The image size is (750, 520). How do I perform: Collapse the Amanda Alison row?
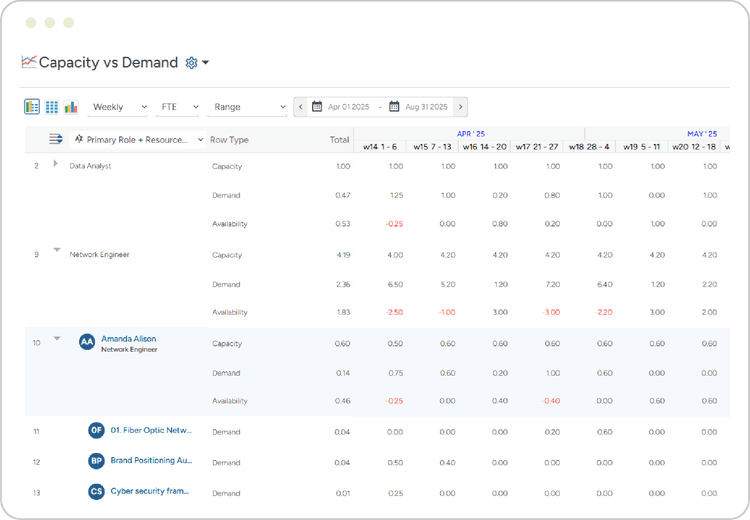(x=57, y=339)
